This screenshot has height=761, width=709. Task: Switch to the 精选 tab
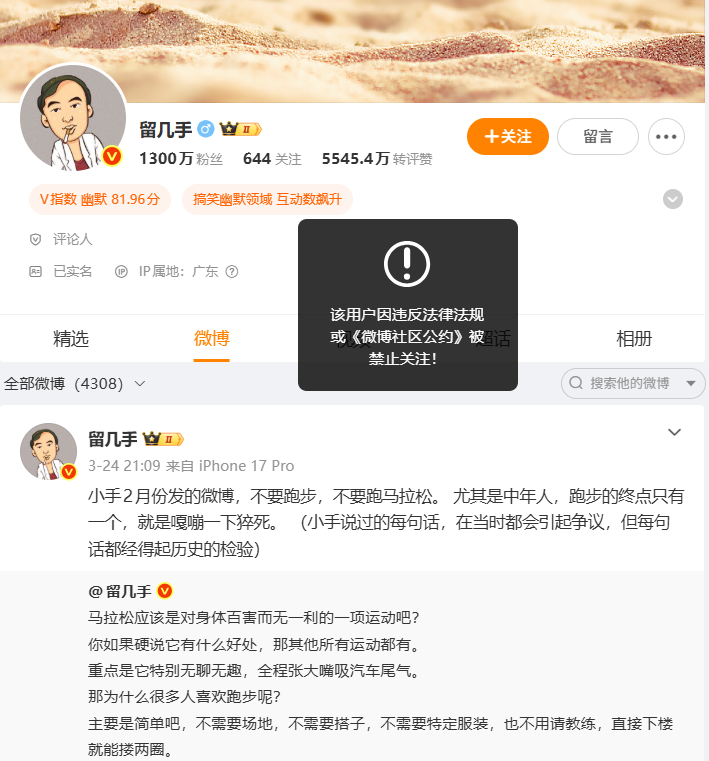click(71, 338)
